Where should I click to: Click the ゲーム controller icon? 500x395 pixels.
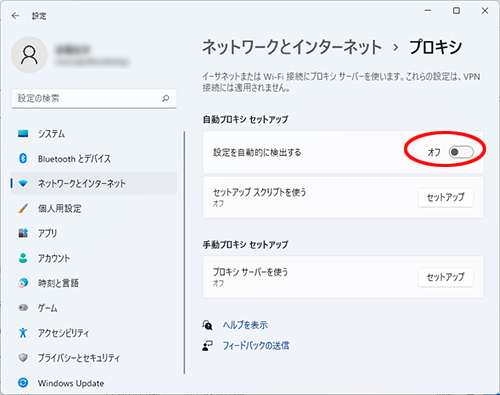click(23, 308)
